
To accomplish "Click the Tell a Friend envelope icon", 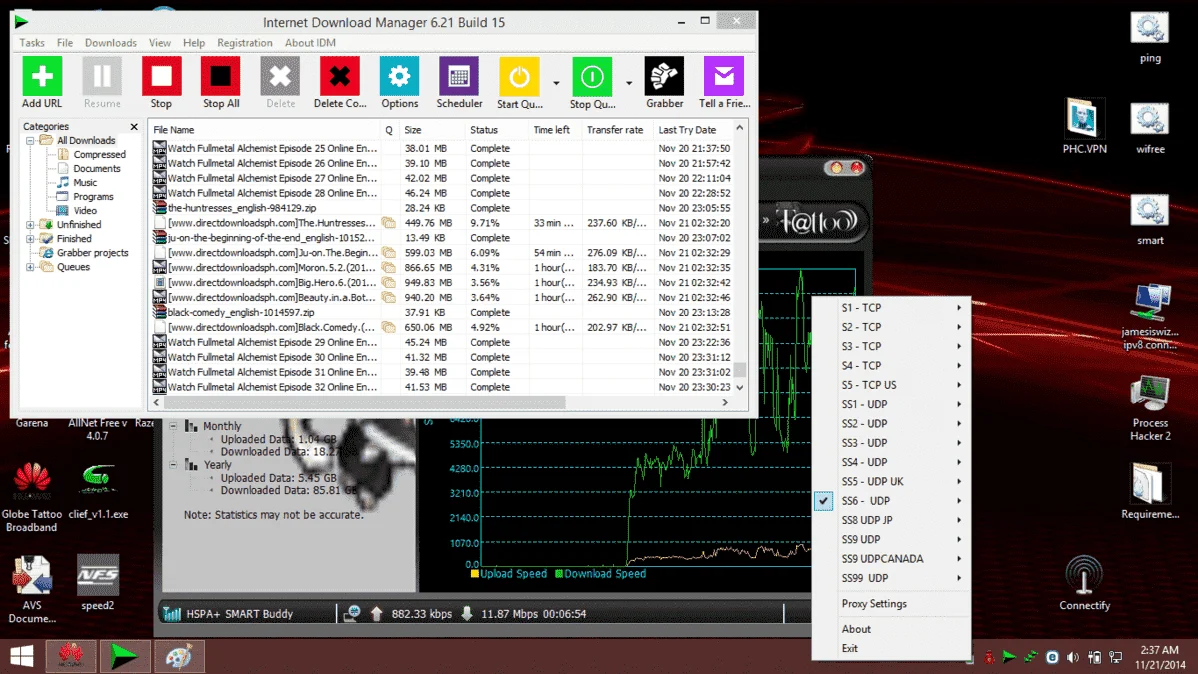I will click(724, 77).
